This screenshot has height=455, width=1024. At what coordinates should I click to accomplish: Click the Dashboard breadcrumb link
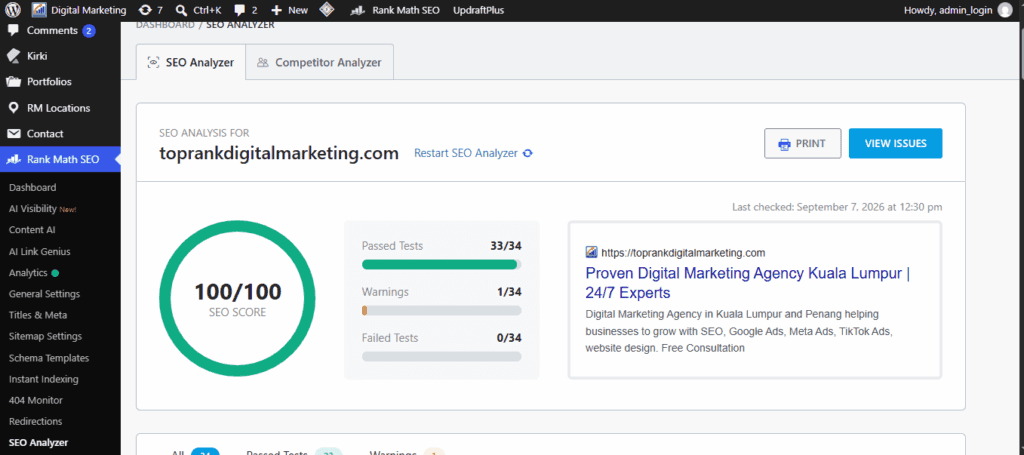coord(165,25)
